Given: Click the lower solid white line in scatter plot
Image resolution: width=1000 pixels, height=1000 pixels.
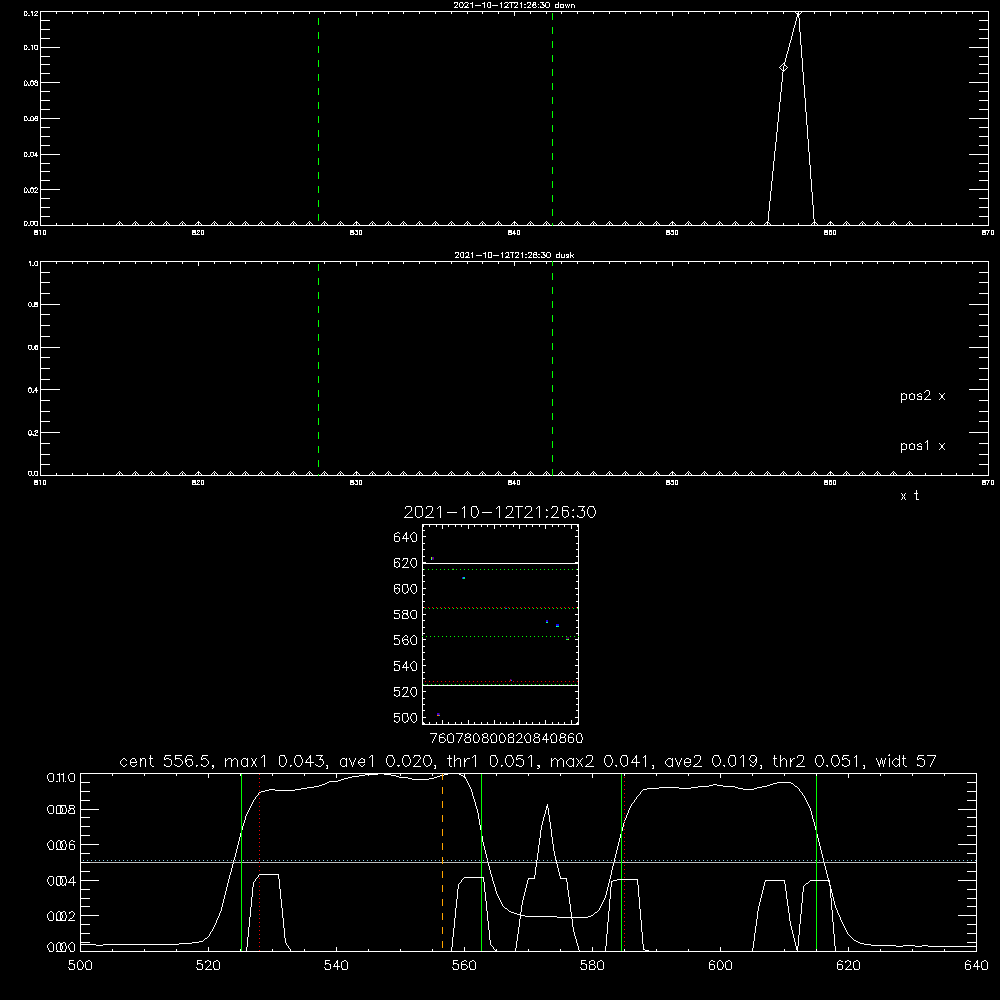Looking at the screenshot, I should tap(500, 685).
